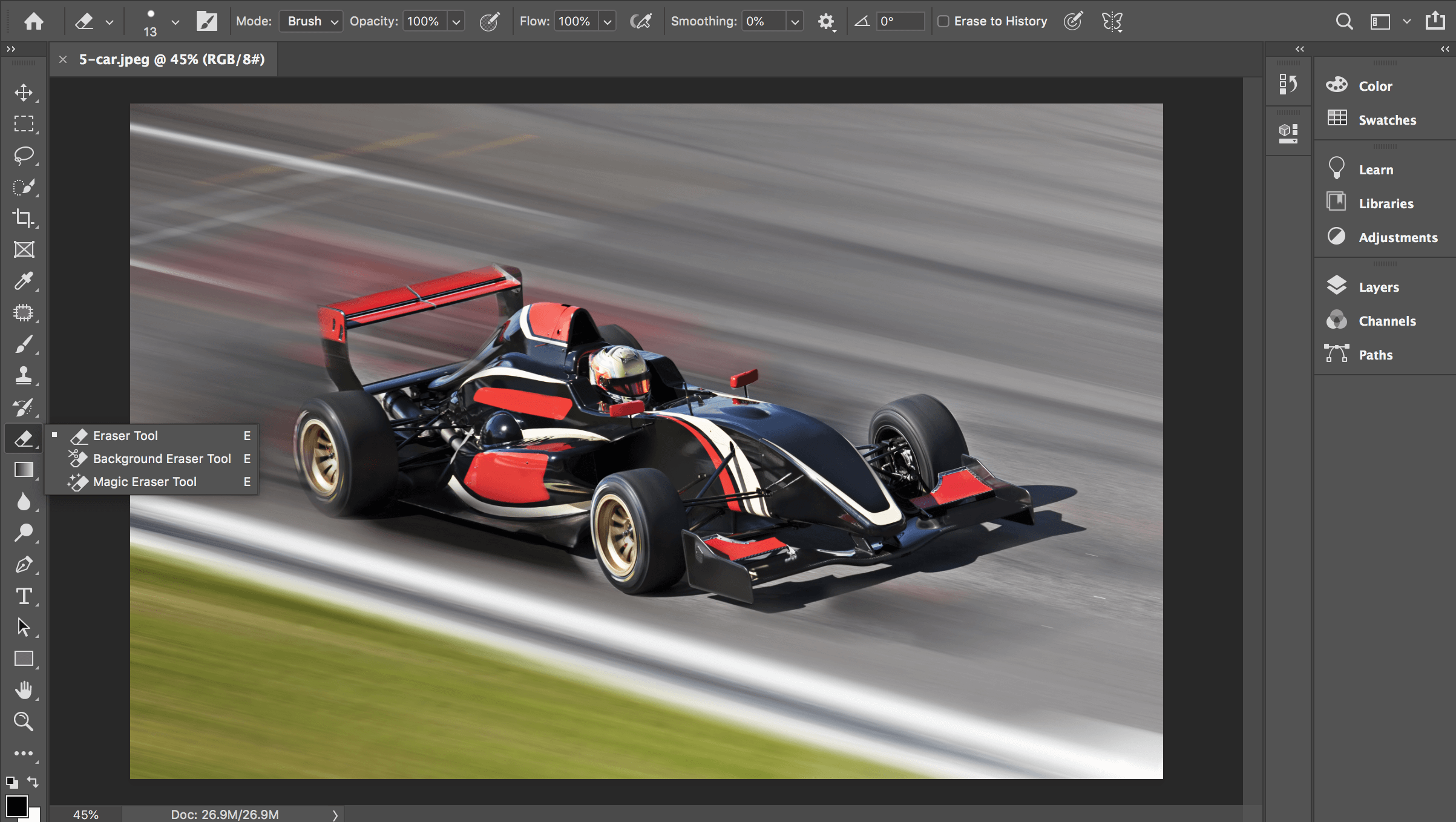This screenshot has height=822, width=1456.
Task: Expand the tools panel double arrows
Action: pyautogui.click(x=11, y=49)
